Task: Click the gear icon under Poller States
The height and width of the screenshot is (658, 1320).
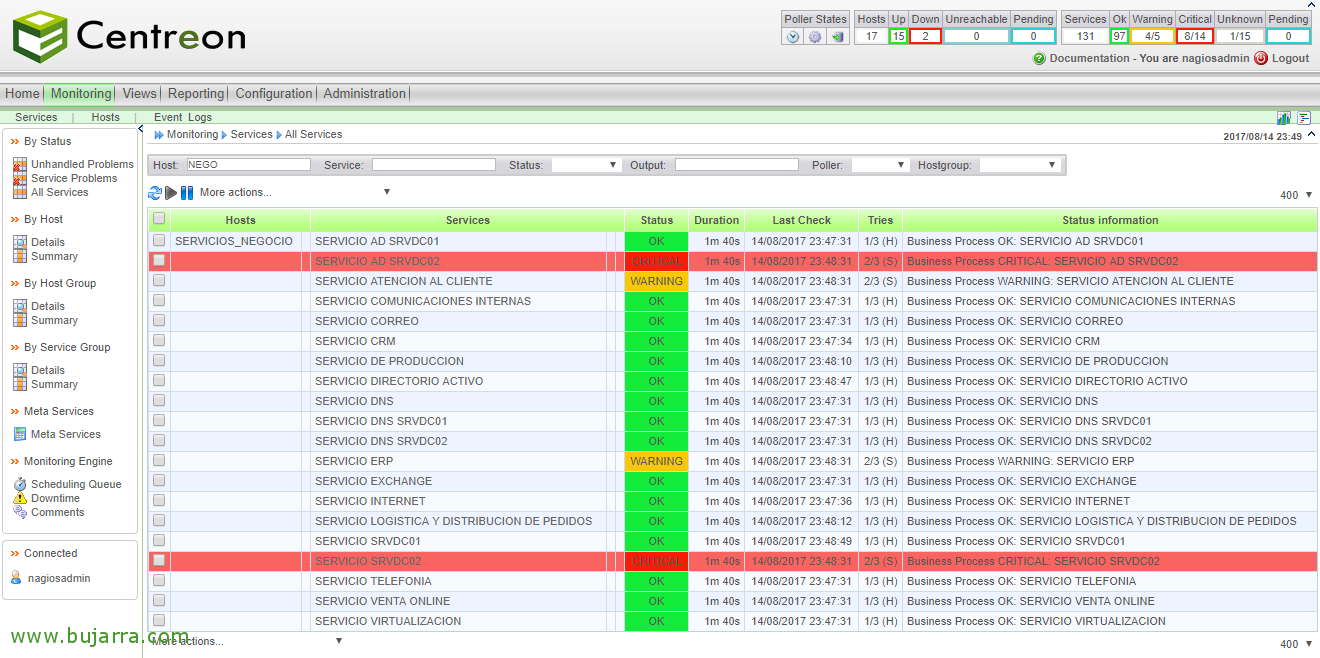Action: pos(815,37)
